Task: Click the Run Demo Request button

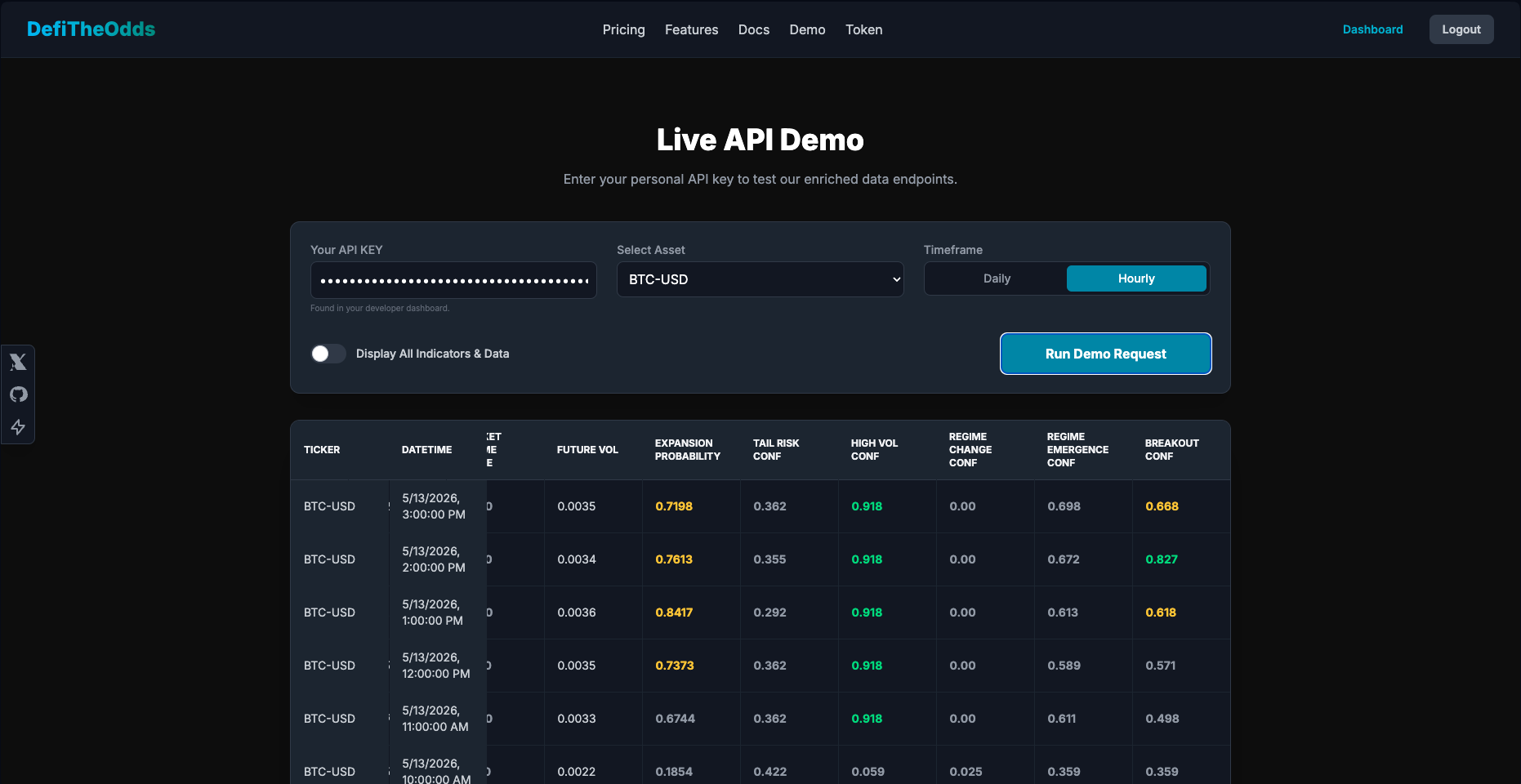Action: click(x=1106, y=354)
